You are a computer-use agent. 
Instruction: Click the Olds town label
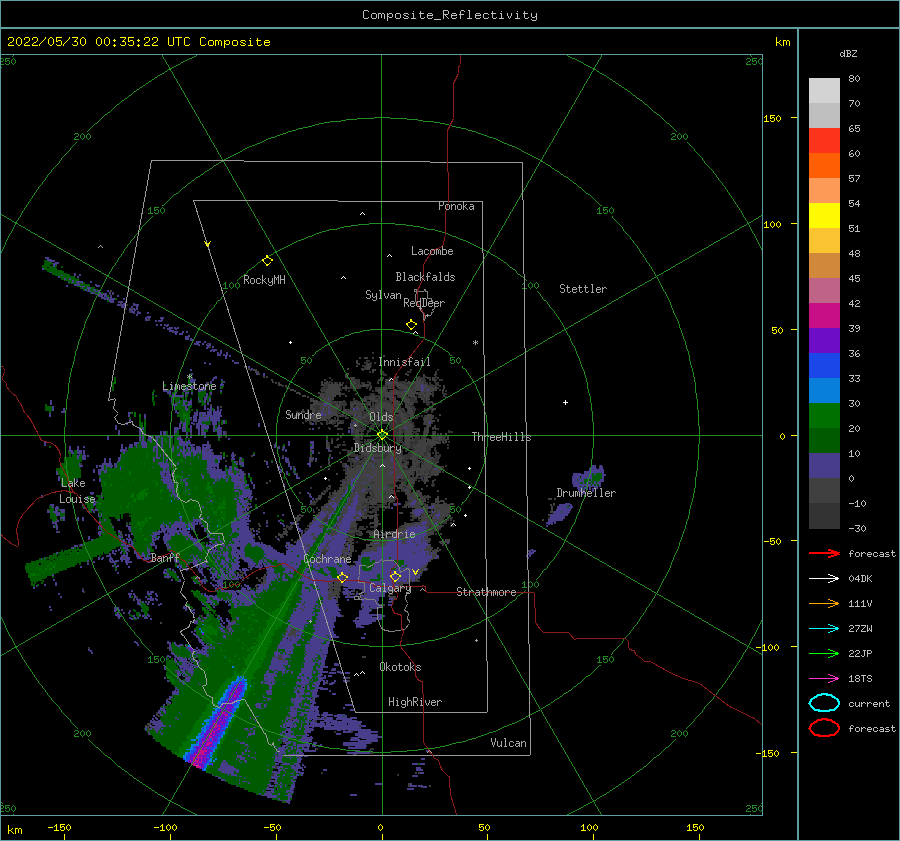(x=381, y=417)
